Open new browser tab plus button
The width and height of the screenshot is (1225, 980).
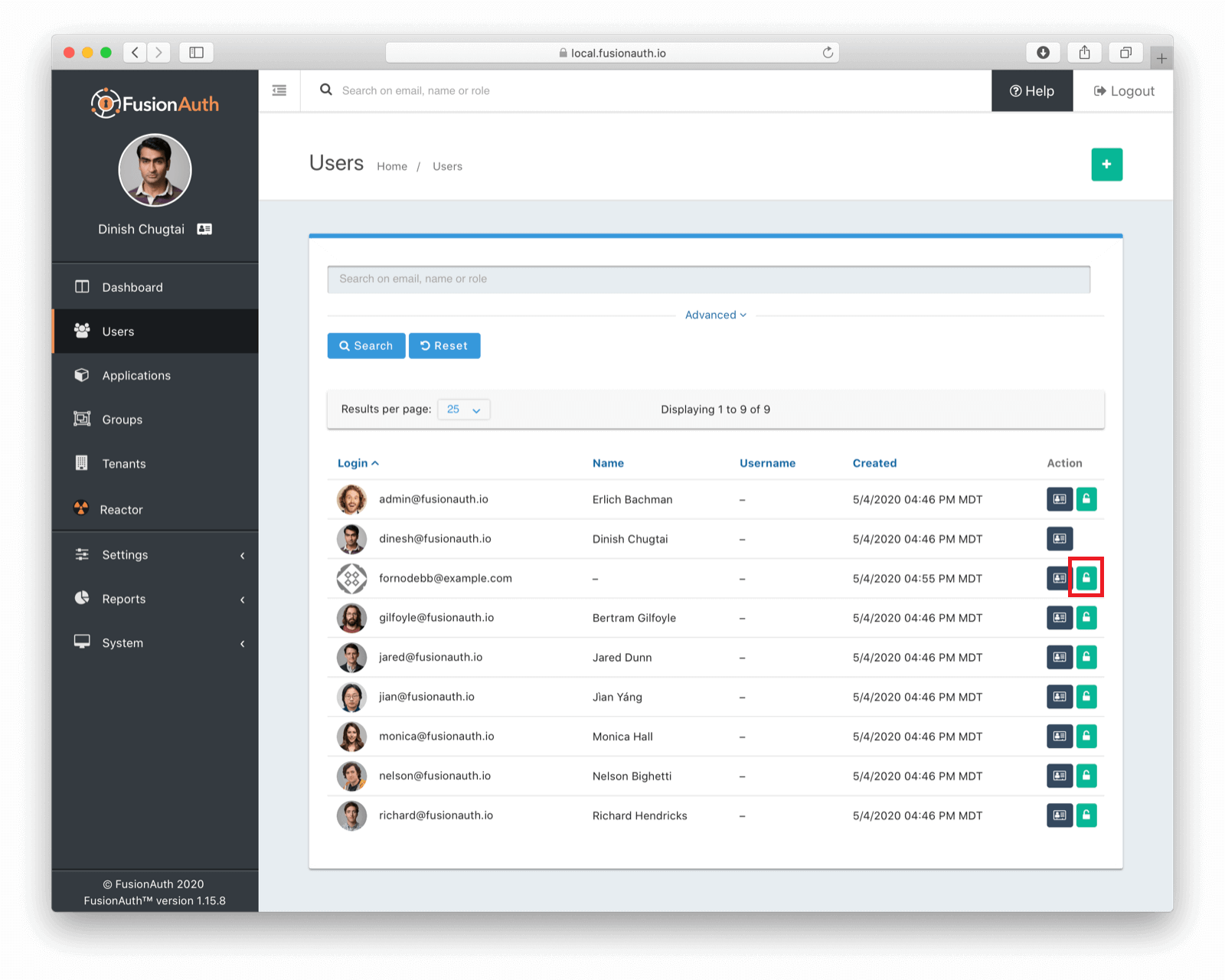coord(1161,58)
